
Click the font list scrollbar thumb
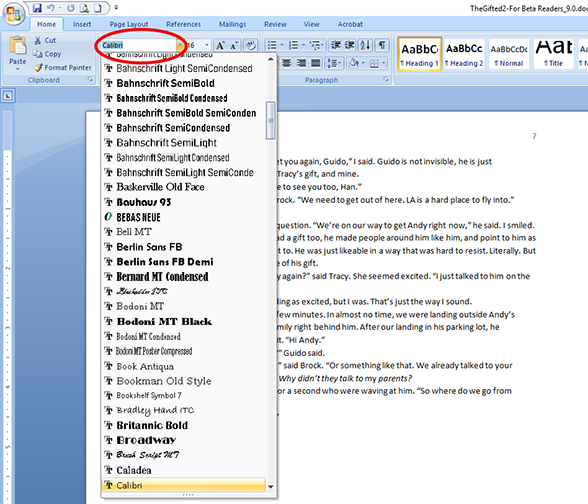coord(270,120)
